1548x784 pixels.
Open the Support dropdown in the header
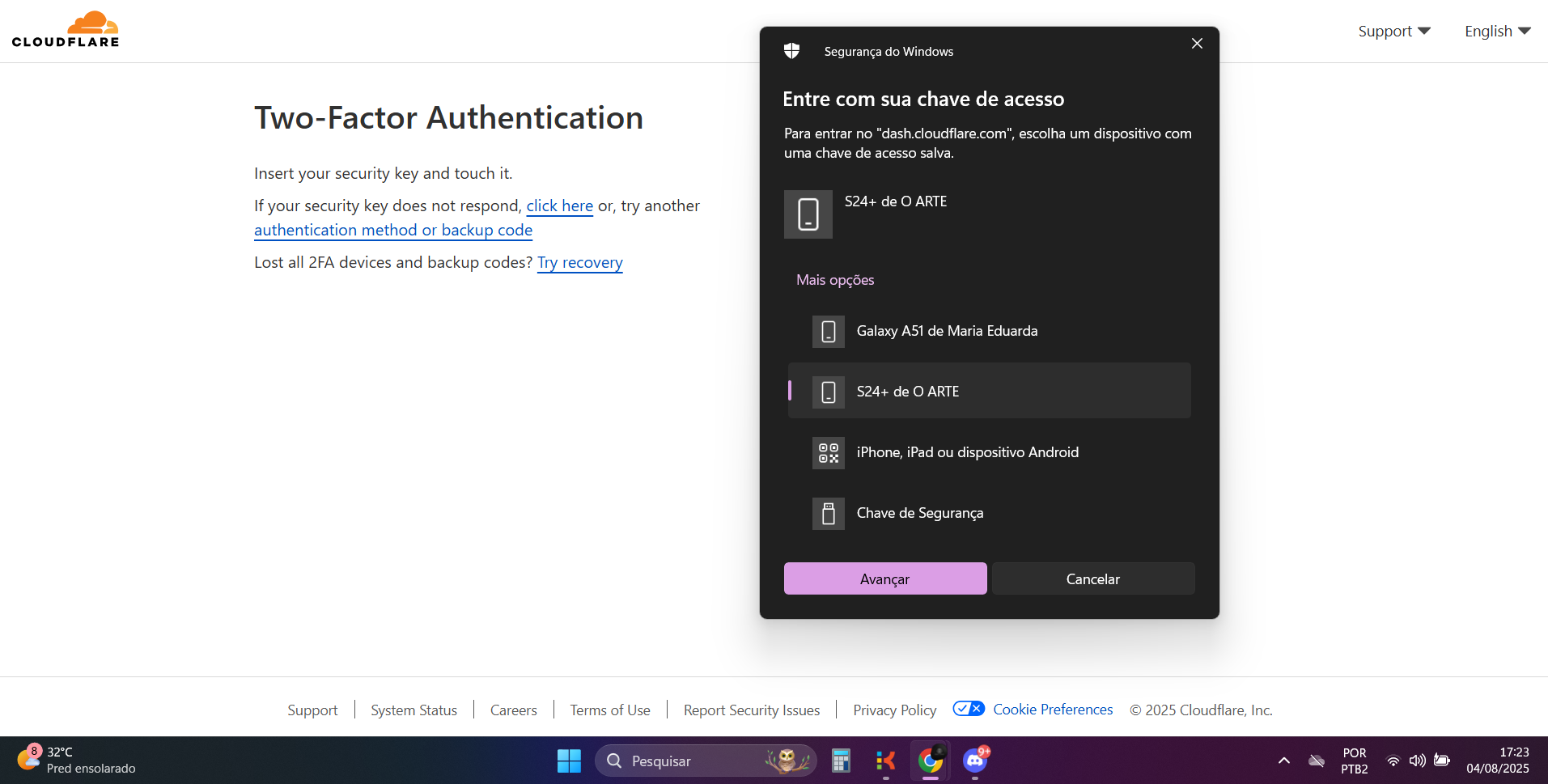coord(1394,32)
